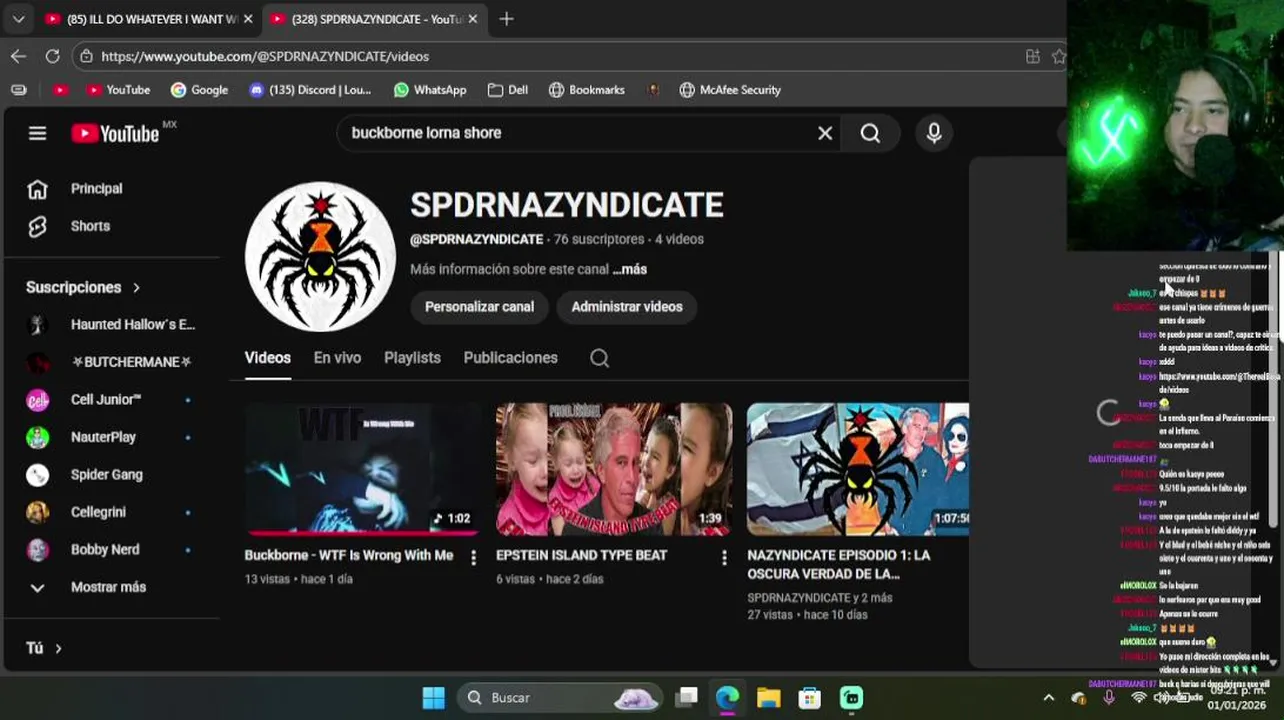Open Microsoft Edge from the taskbar
Image resolution: width=1284 pixels, height=720 pixels.
pyautogui.click(x=727, y=698)
